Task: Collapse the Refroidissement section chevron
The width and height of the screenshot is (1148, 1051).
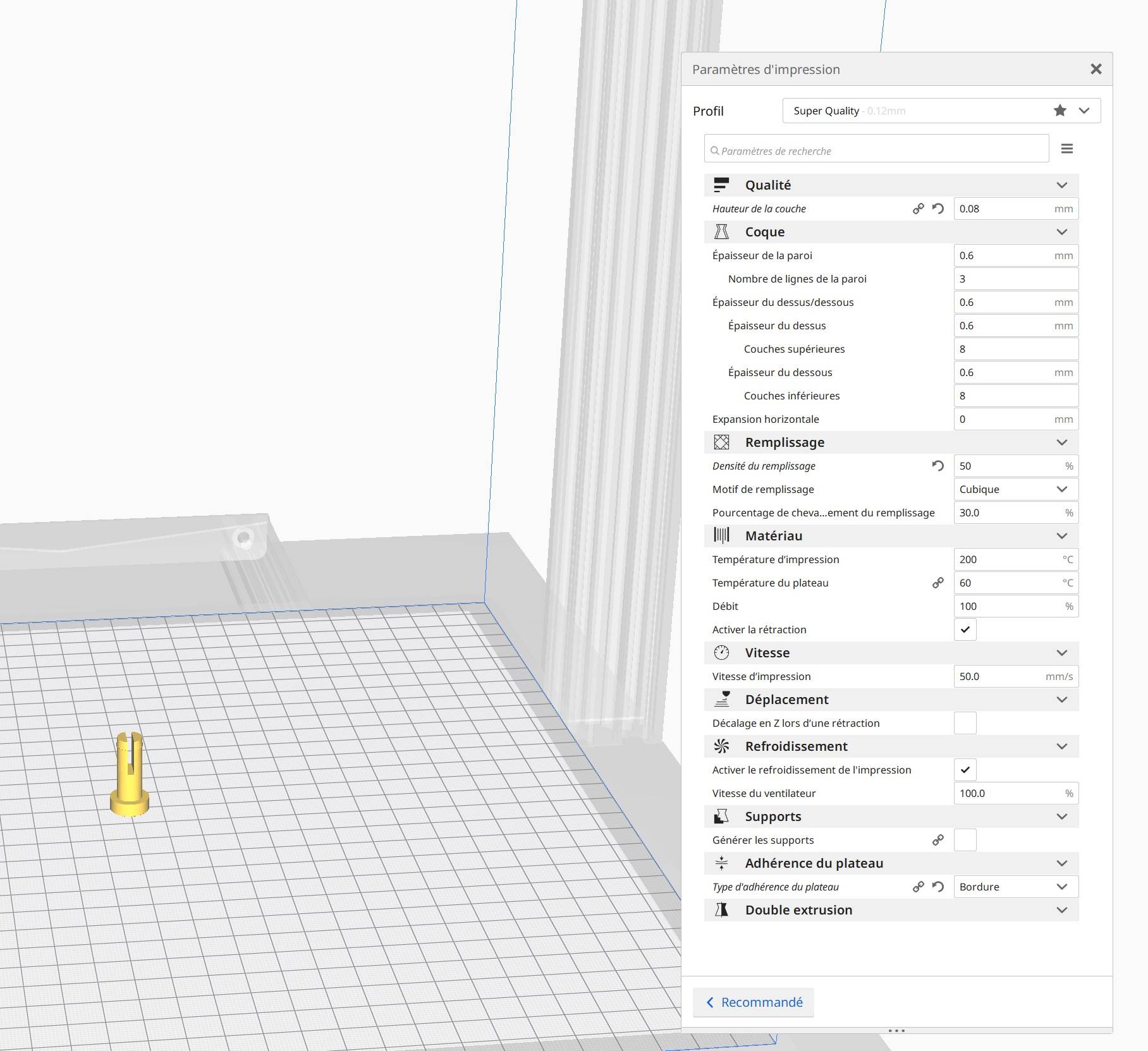Action: 1062,746
